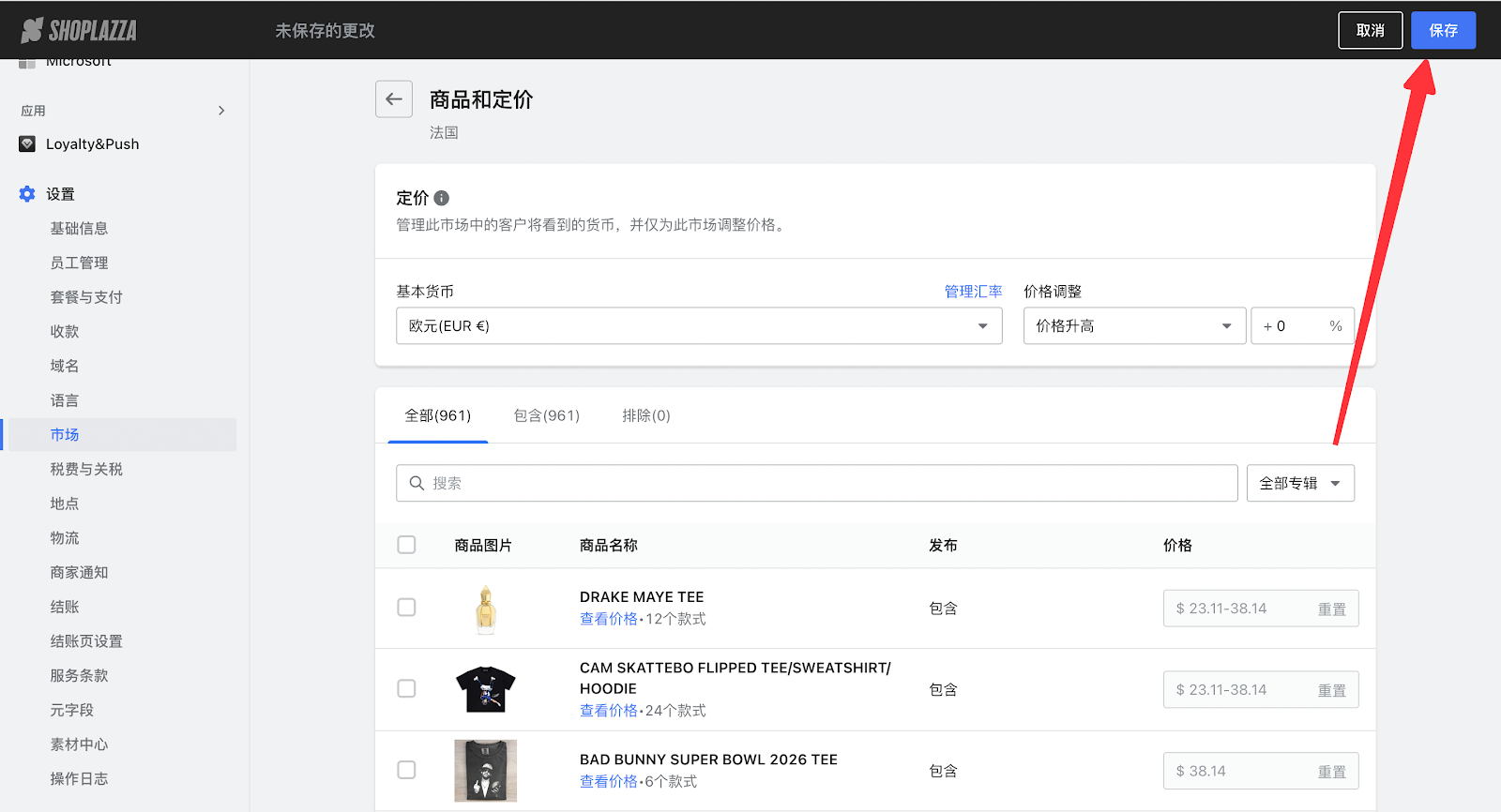Select the CAM SKATTEBO product checkbox
Viewport: 1501px width, 812px height.
point(406,689)
